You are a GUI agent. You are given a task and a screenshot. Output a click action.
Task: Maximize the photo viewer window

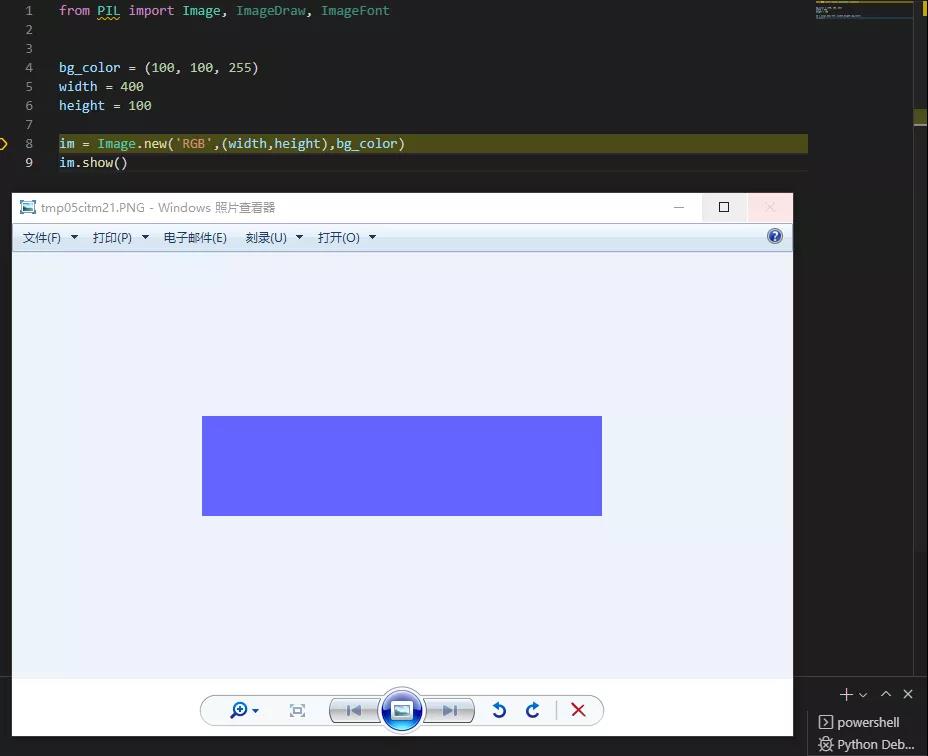pos(724,207)
